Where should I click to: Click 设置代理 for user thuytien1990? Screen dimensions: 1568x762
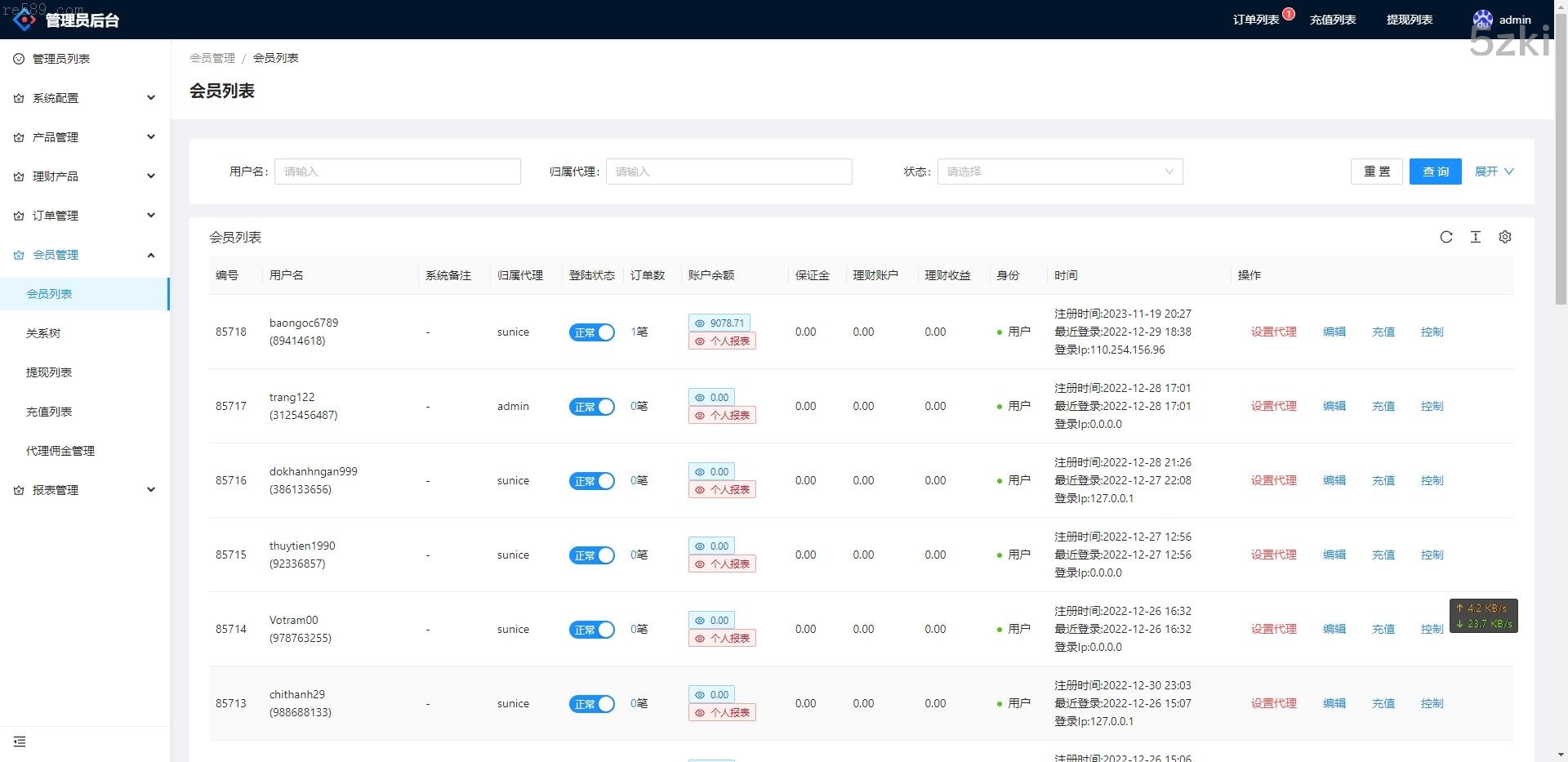click(x=1273, y=555)
